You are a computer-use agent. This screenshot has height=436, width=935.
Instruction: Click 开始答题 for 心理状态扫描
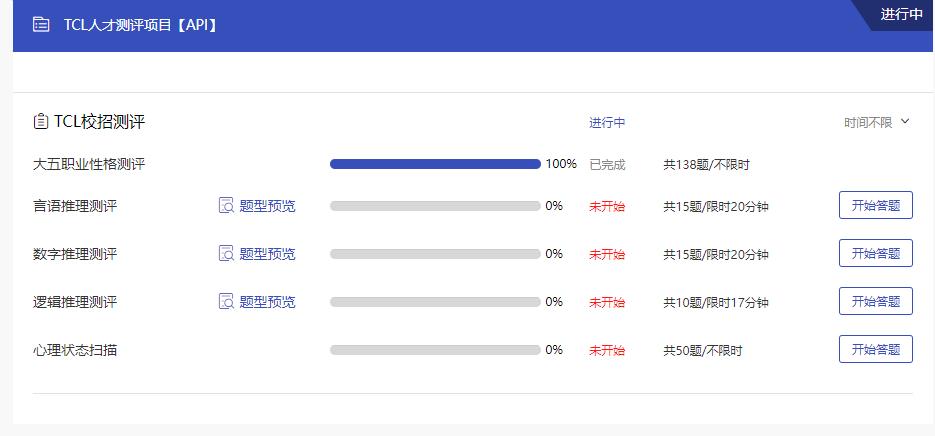click(x=875, y=350)
